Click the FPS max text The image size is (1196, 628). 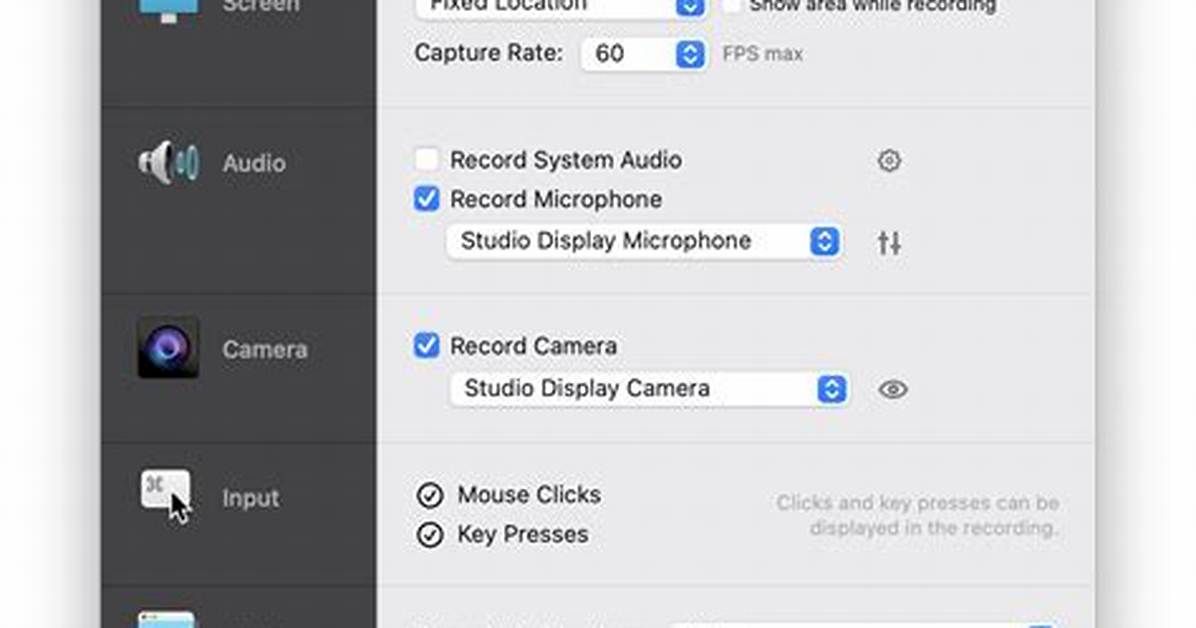763,54
